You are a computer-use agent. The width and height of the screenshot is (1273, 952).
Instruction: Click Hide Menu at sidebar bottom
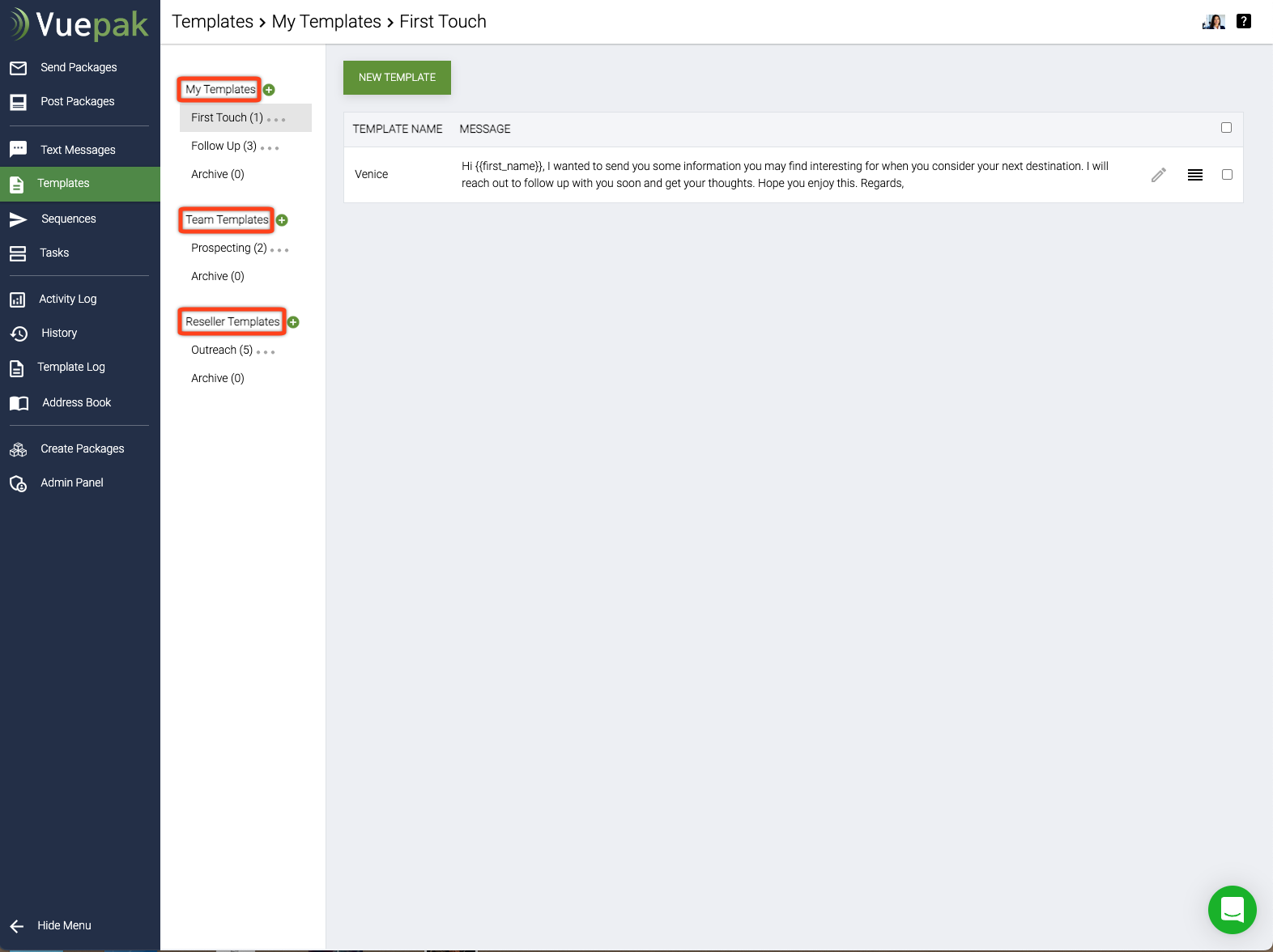click(x=63, y=925)
